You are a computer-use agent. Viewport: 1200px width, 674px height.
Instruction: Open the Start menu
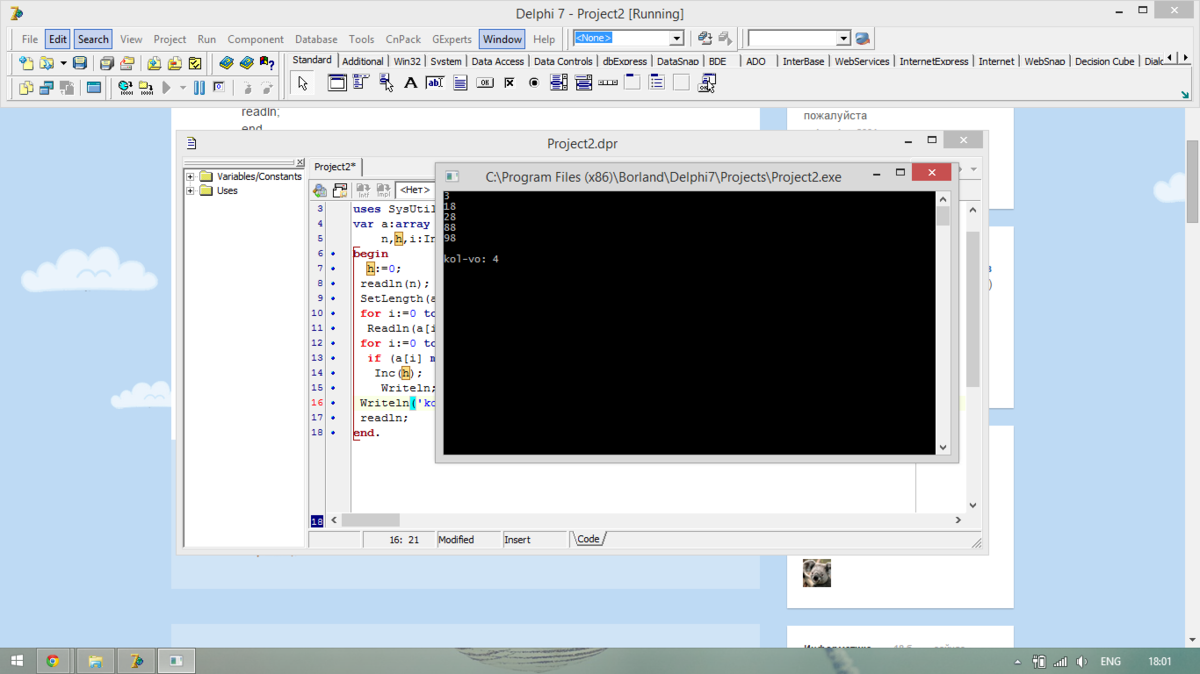tap(17, 661)
